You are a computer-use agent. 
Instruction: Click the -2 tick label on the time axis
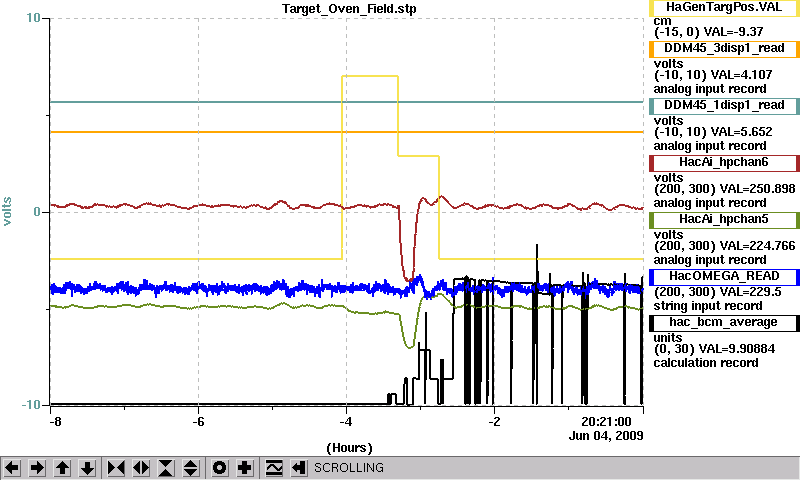pos(493,422)
